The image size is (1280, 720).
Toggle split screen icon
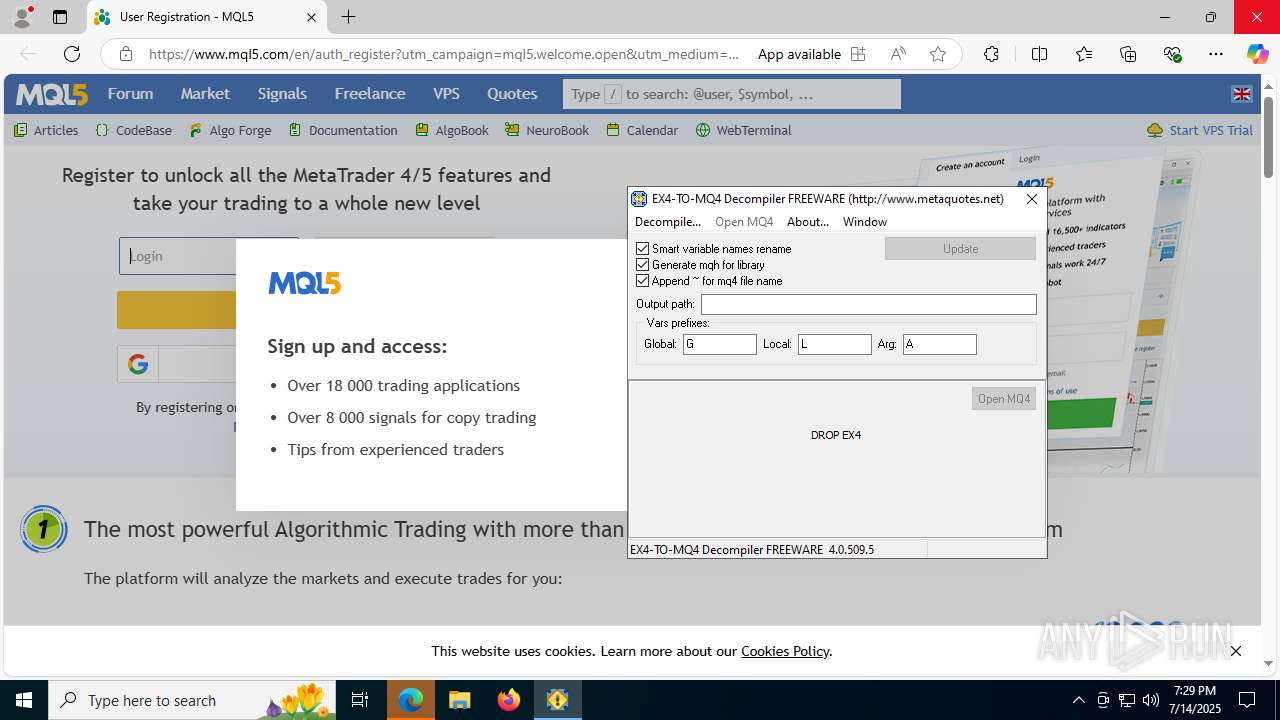(1039, 54)
